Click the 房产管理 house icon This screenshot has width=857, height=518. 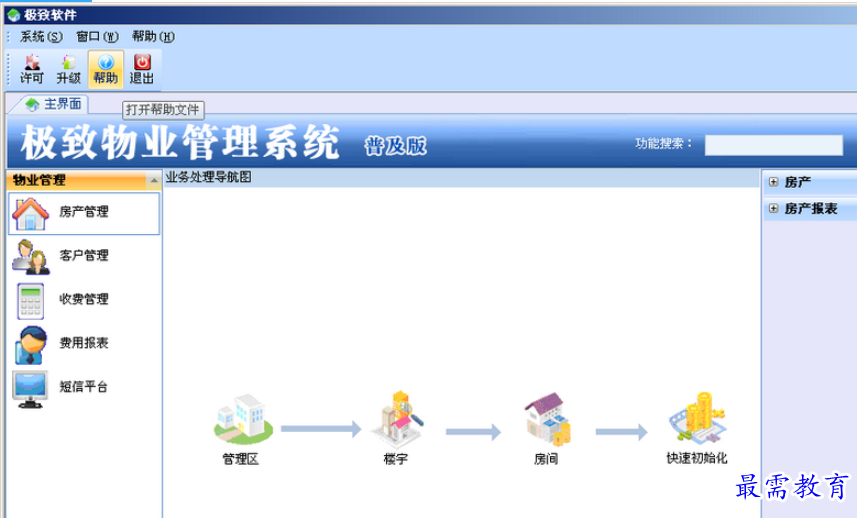pyautogui.click(x=31, y=214)
